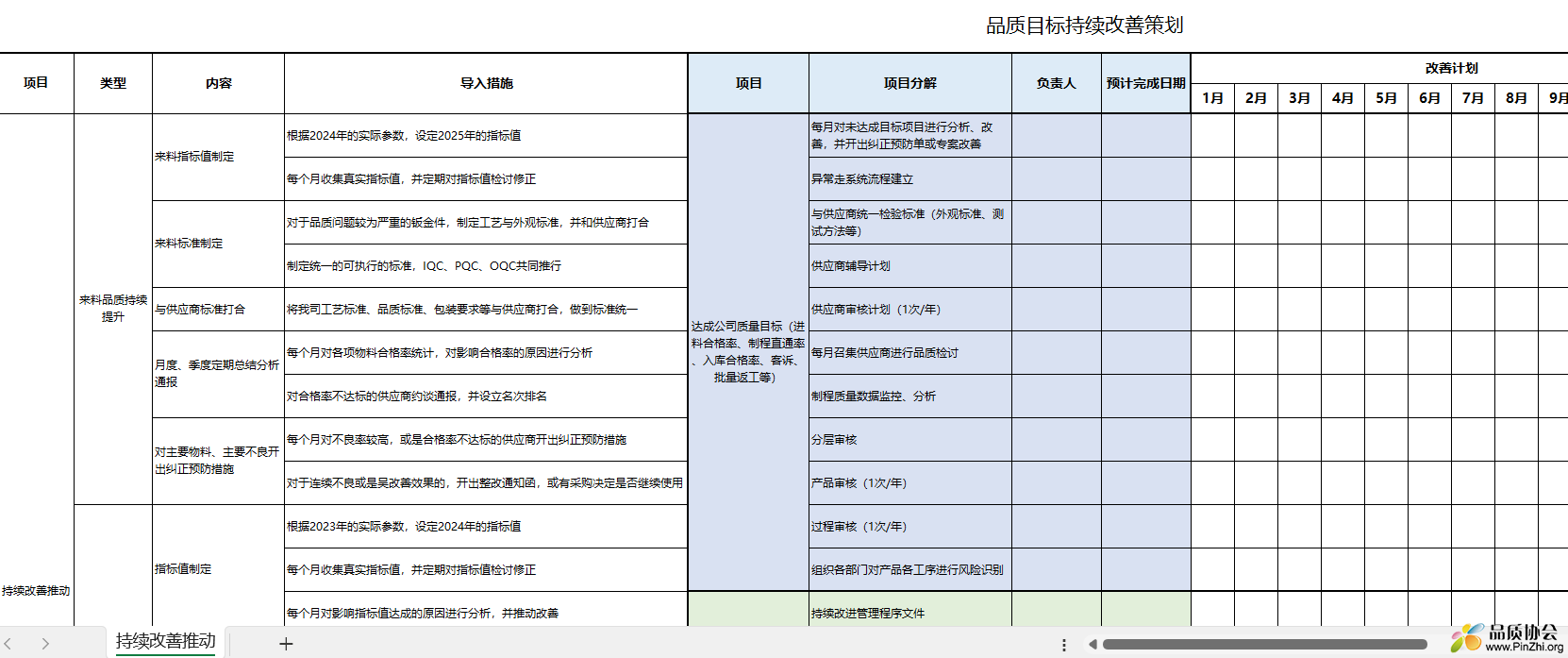Select the 分层审核 cell

click(910, 440)
